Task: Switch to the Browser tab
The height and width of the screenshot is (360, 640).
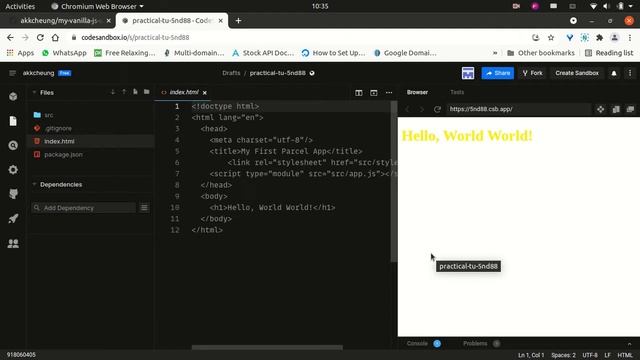Action: tap(417, 92)
